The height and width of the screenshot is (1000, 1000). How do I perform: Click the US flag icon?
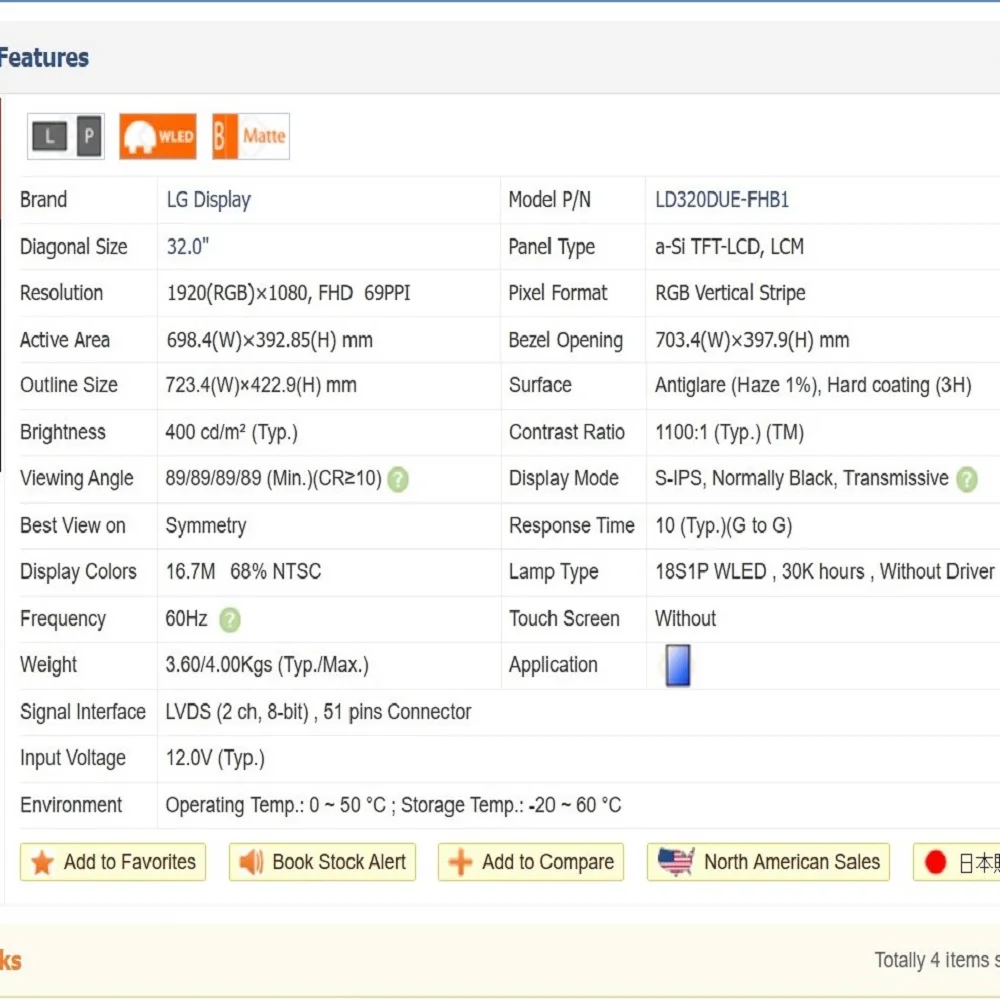675,862
